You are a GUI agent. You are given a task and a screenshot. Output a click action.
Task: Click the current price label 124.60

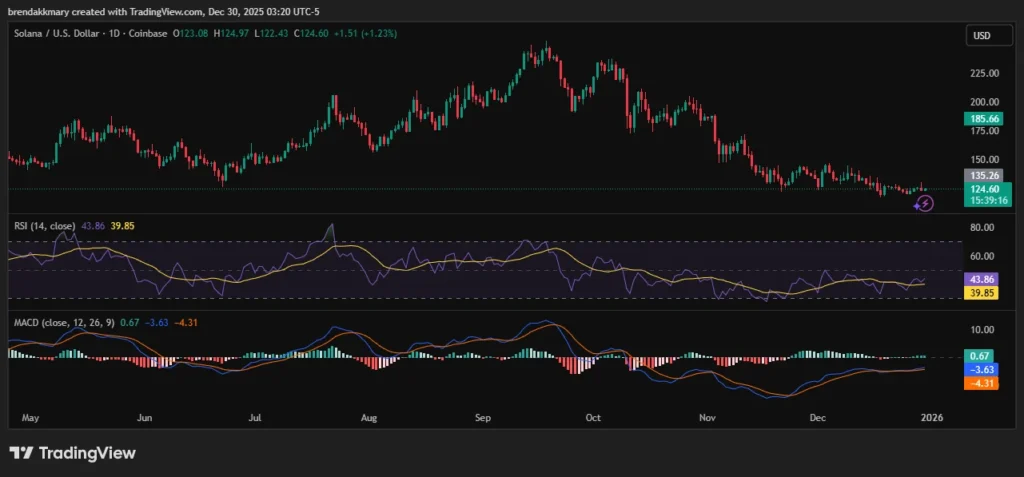tap(984, 188)
